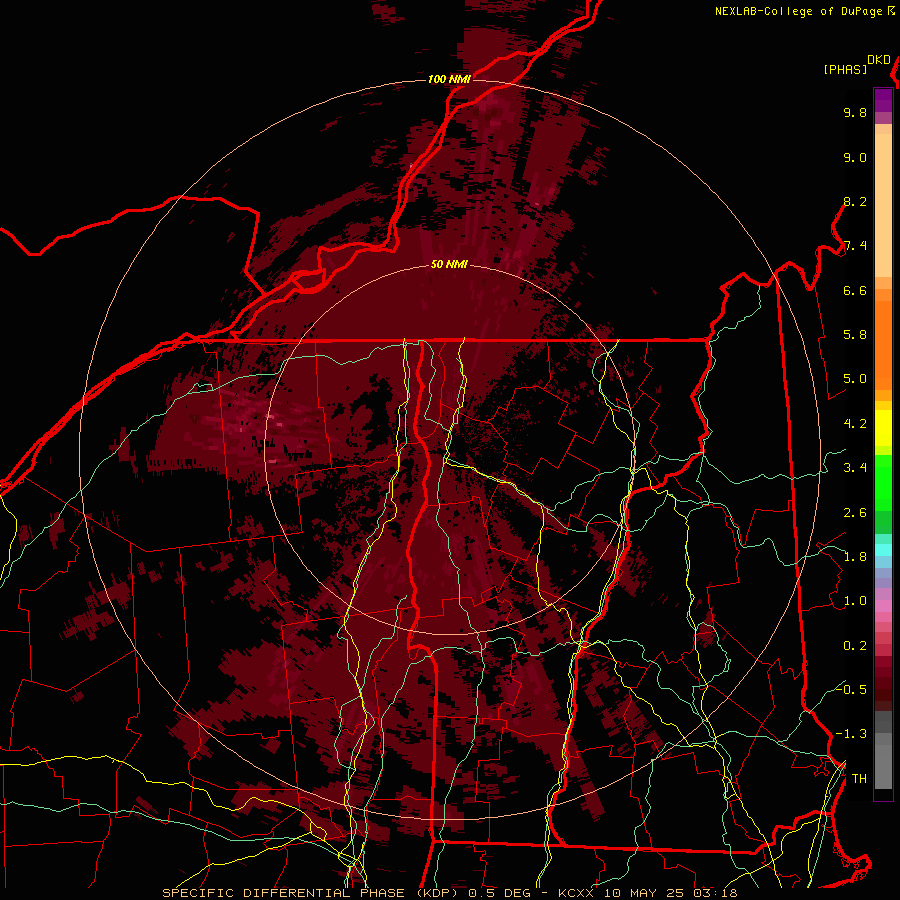
Task: Click the 1.8 color scale value
Action: pos(855,557)
